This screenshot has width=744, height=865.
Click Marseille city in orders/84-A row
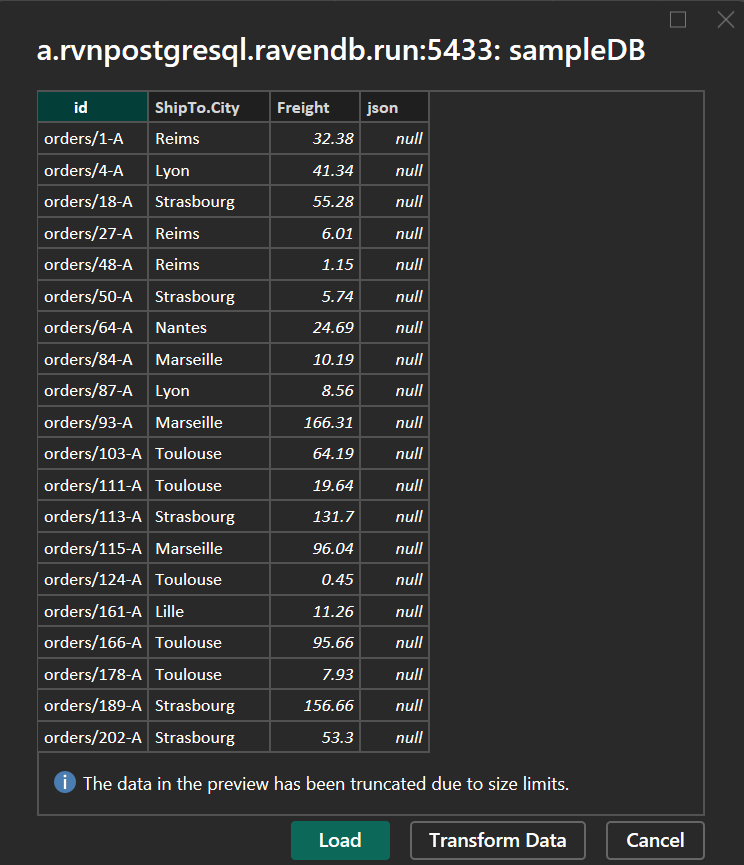(209, 359)
